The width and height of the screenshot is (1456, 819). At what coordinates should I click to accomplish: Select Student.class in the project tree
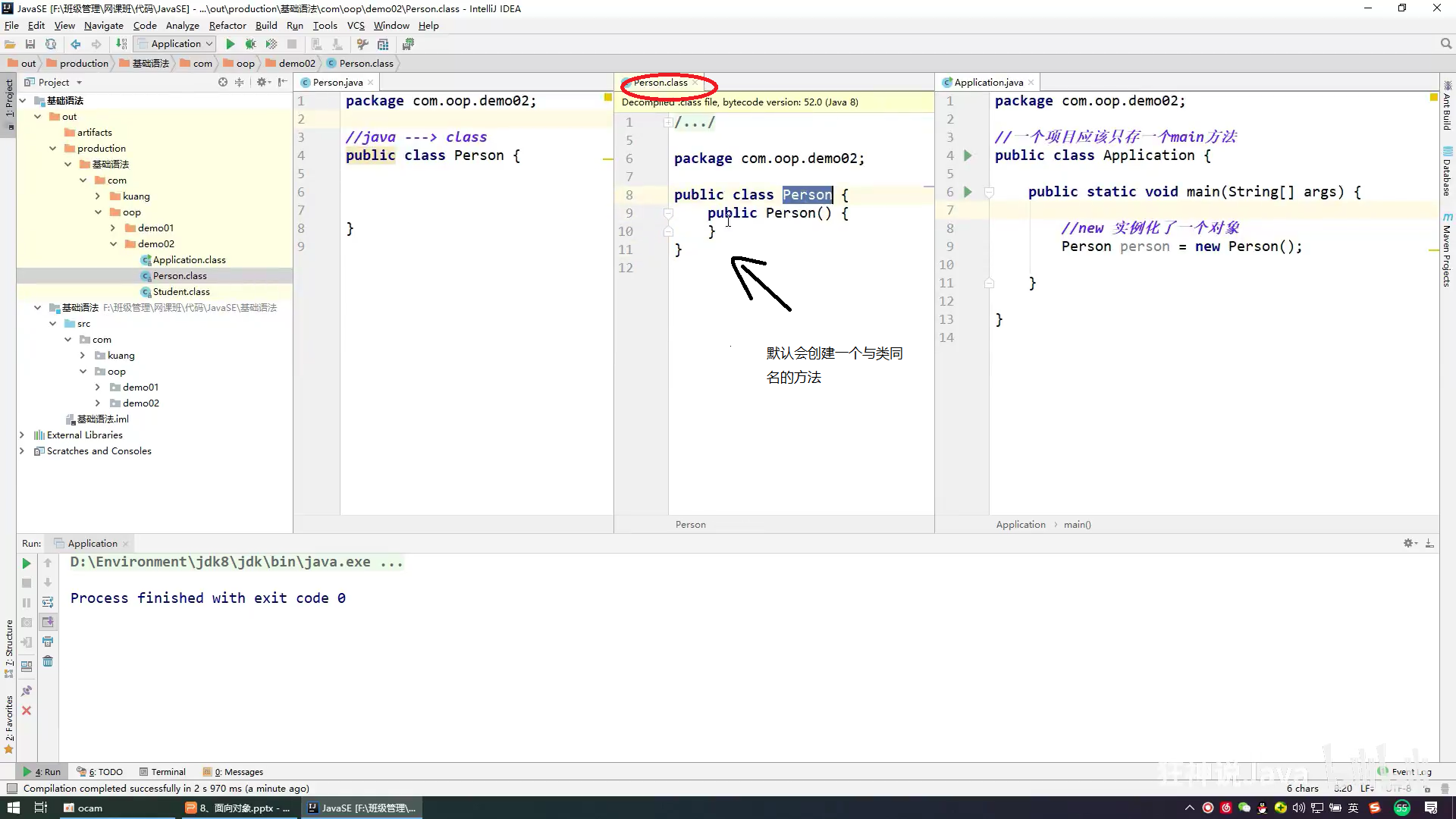click(181, 291)
